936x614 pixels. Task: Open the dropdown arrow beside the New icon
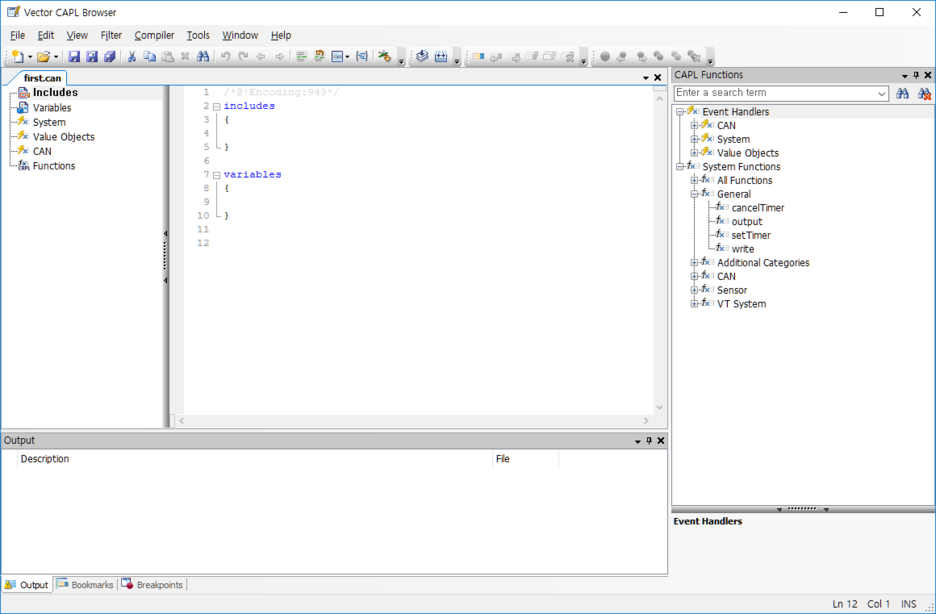click(x=30, y=57)
